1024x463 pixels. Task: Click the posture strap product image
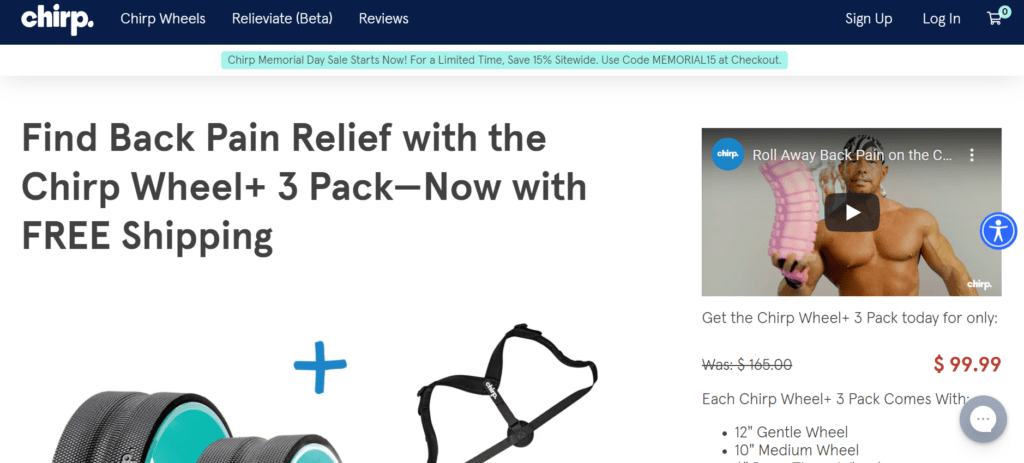(x=507, y=392)
